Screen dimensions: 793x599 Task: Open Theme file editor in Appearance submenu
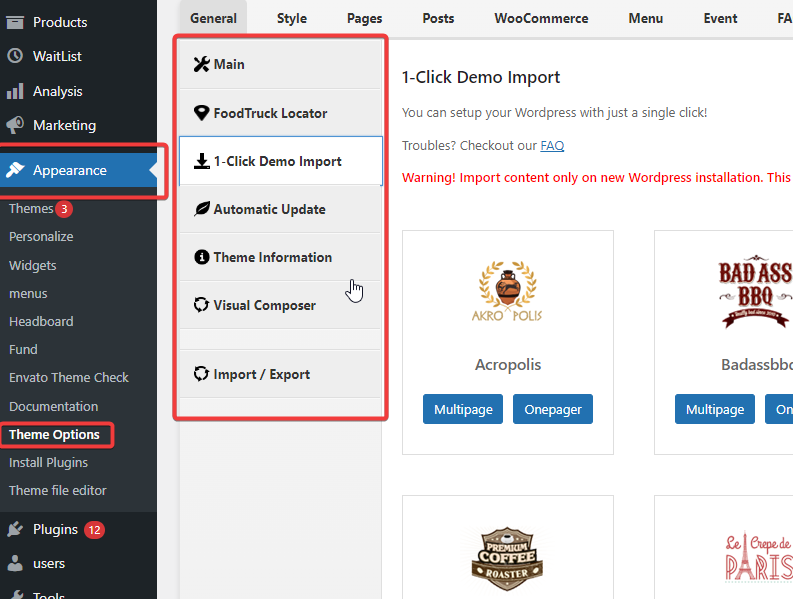coord(58,490)
